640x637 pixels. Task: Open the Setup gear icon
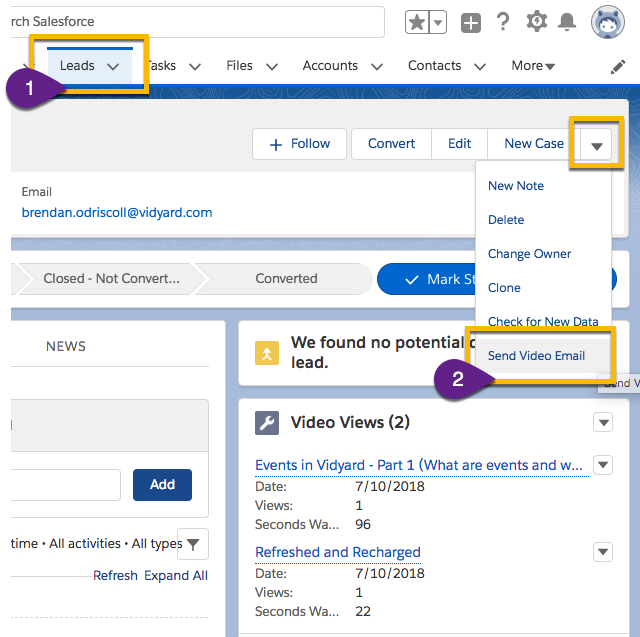coord(536,21)
